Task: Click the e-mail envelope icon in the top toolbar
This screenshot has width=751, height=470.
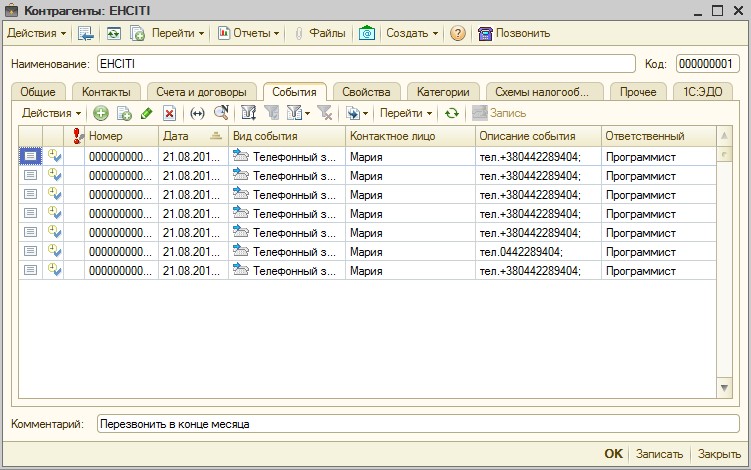Action: [x=367, y=33]
